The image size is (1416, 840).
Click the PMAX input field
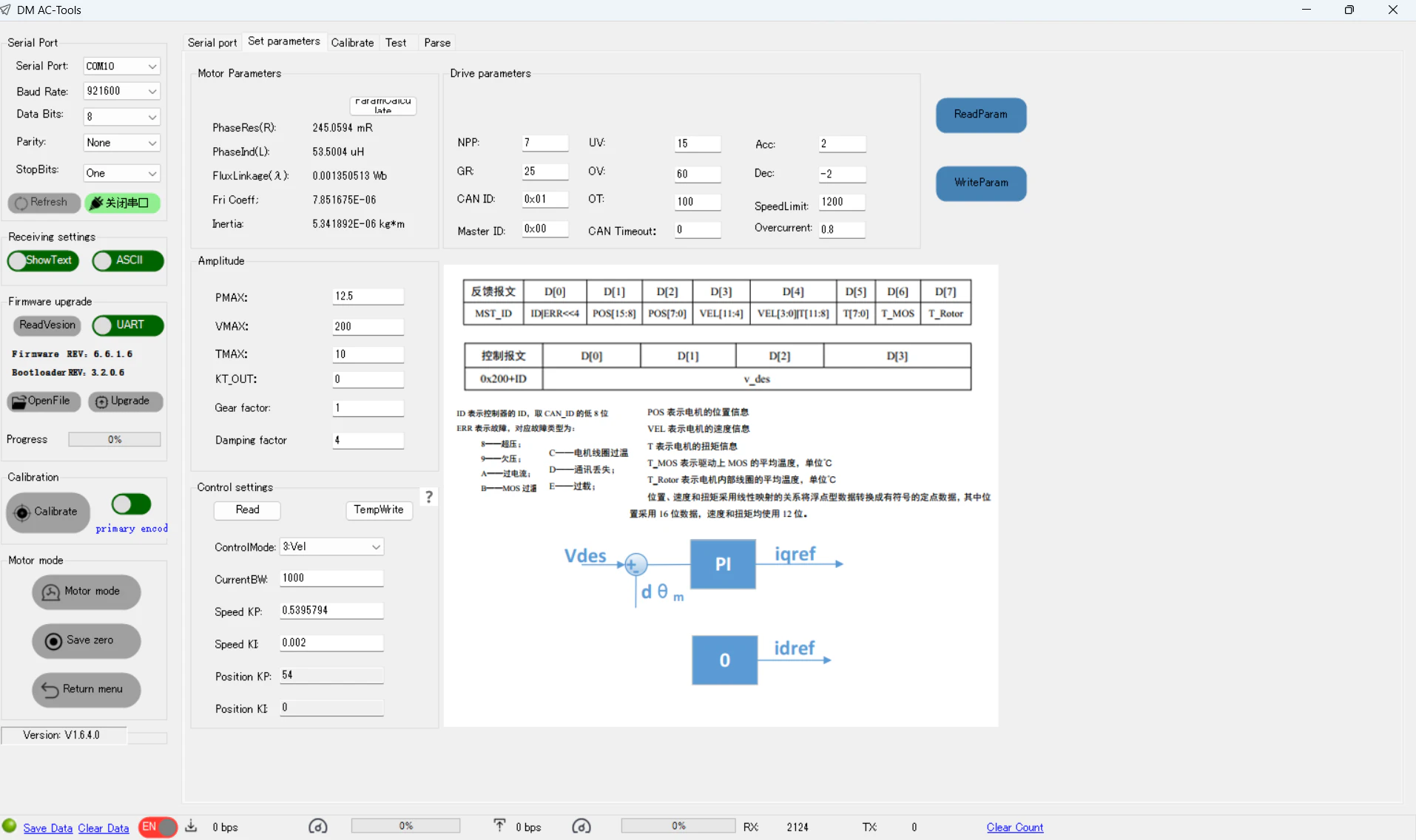tap(368, 297)
